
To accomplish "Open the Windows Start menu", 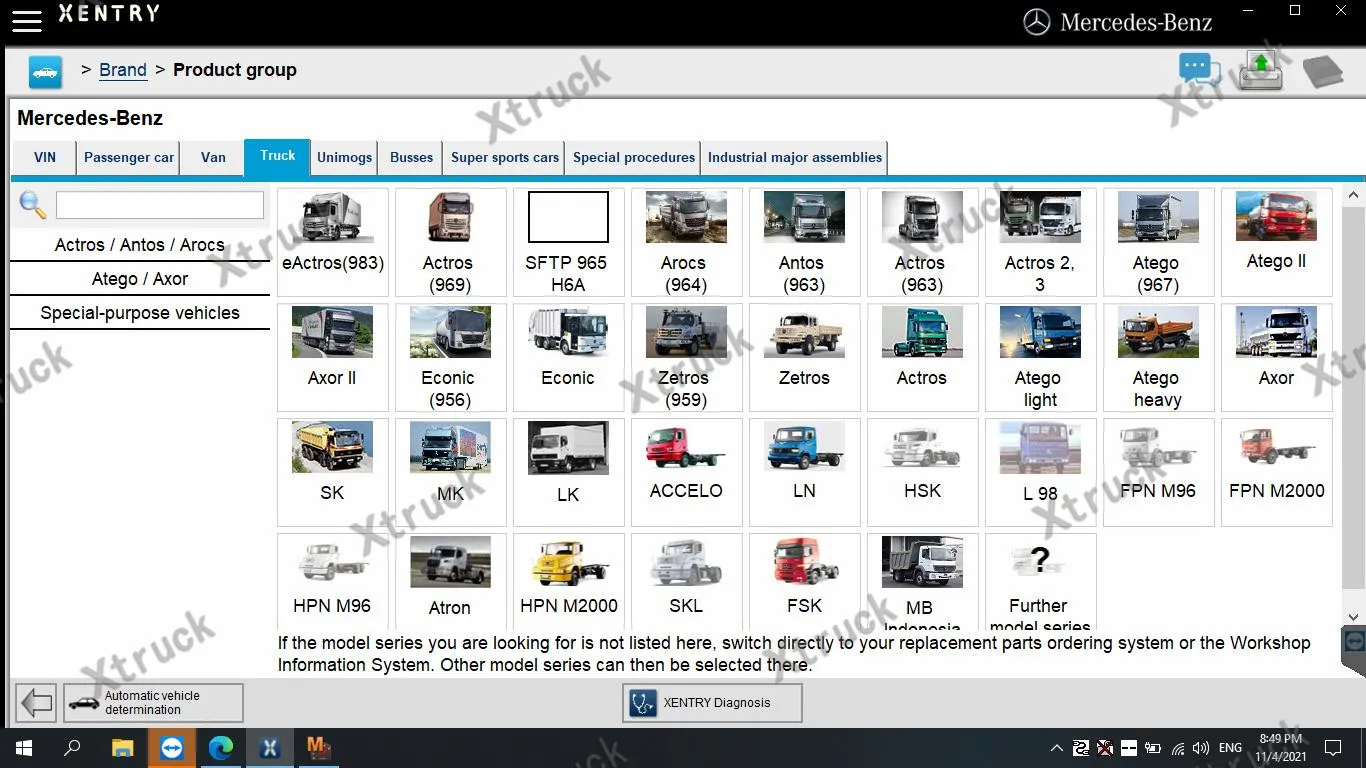I will click(23, 748).
